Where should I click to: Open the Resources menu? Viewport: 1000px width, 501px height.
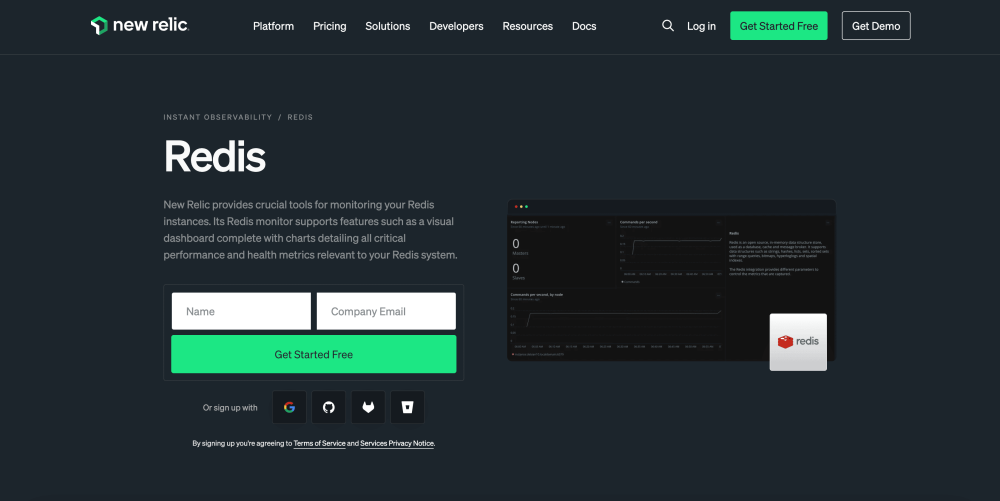pos(527,26)
